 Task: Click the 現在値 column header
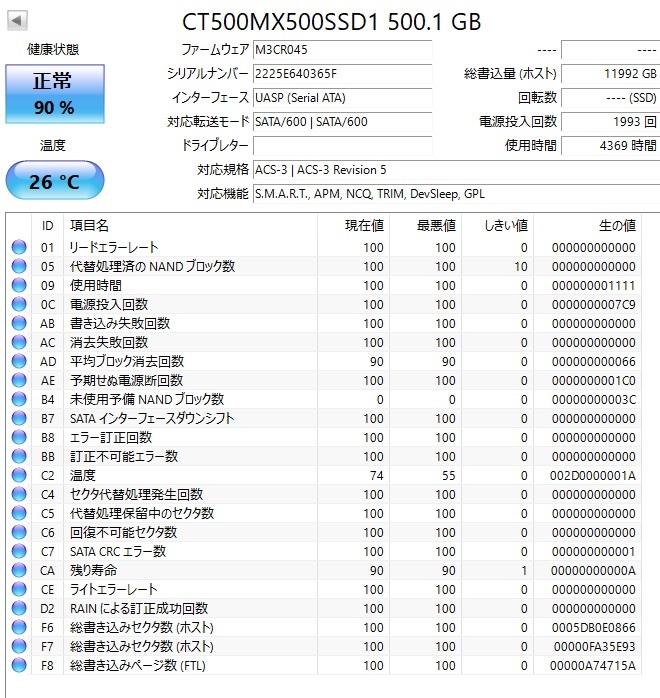pos(354,226)
